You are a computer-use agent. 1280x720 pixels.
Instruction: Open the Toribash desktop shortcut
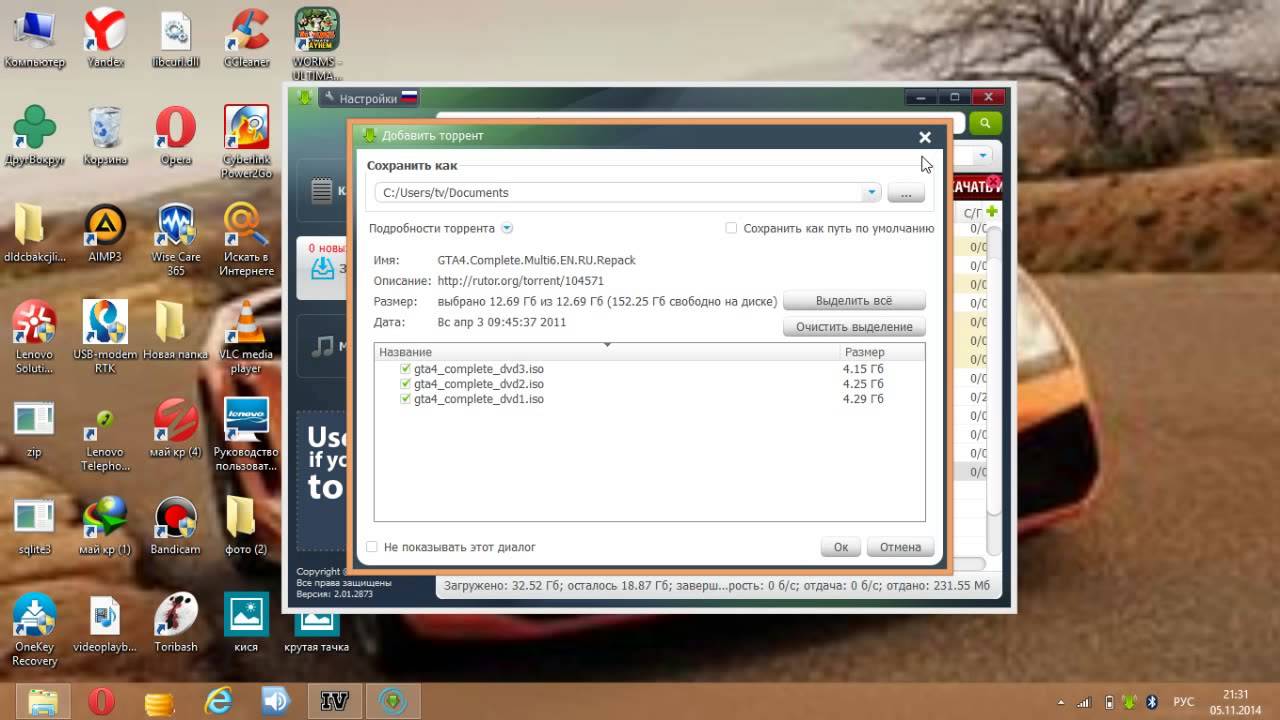click(x=176, y=623)
